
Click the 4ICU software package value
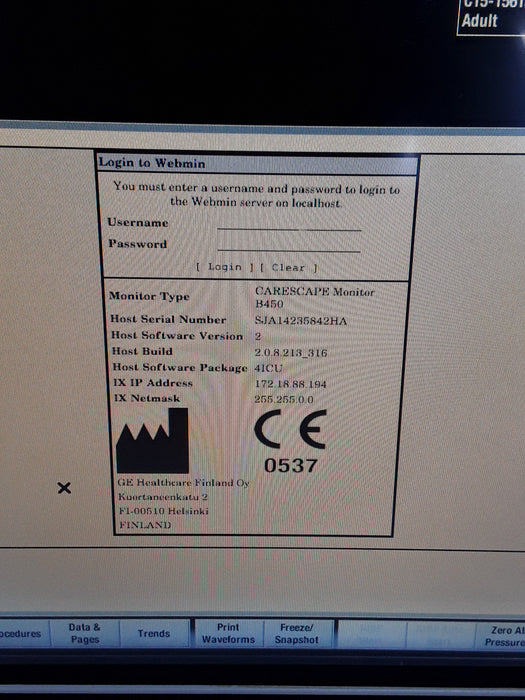click(x=268, y=368)
